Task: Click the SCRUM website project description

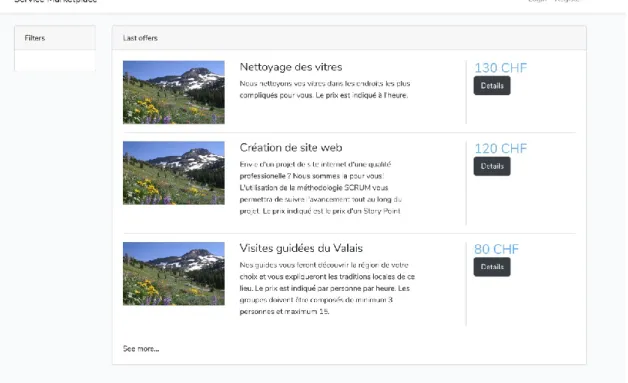Action: pyautogui.click(x=320, y=187)
